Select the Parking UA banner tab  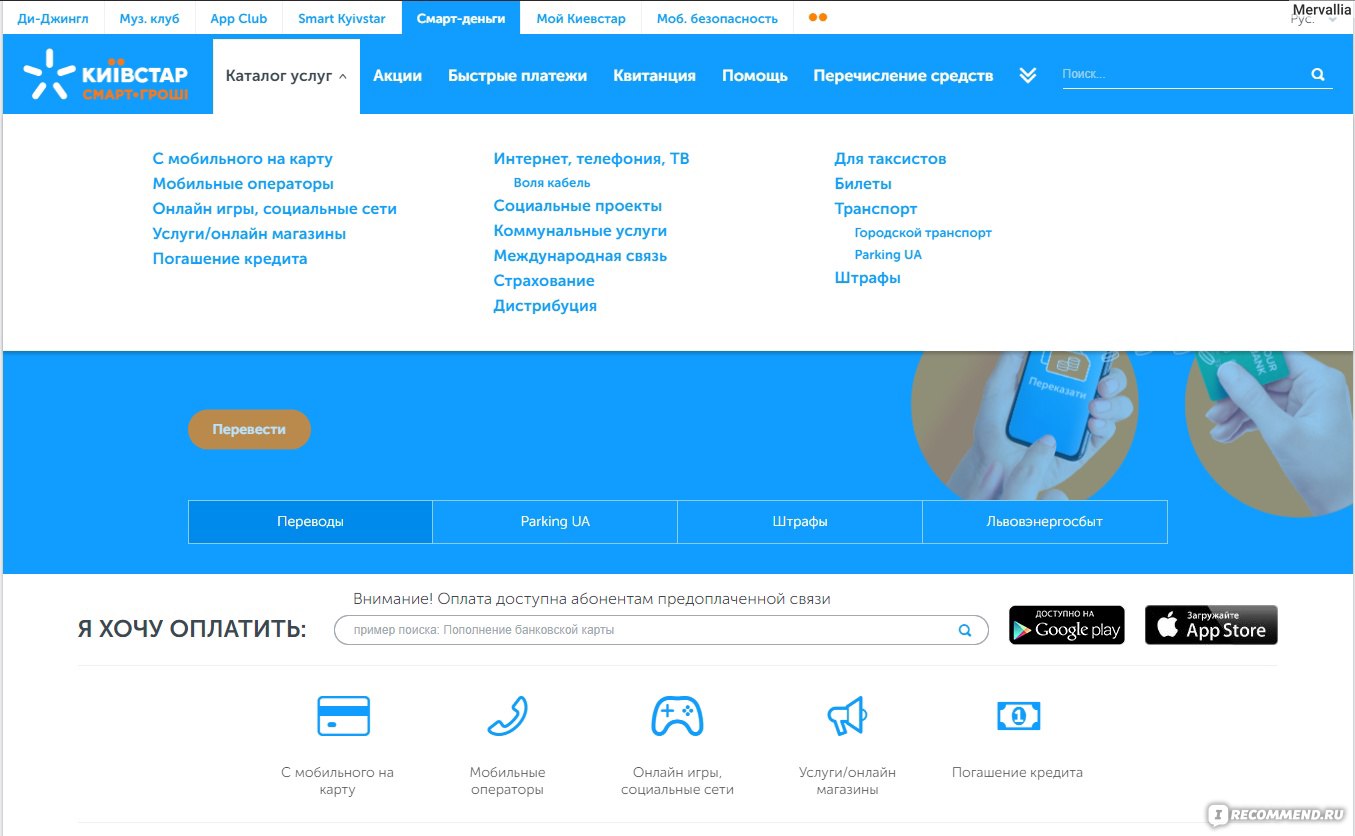click(555, 522)
